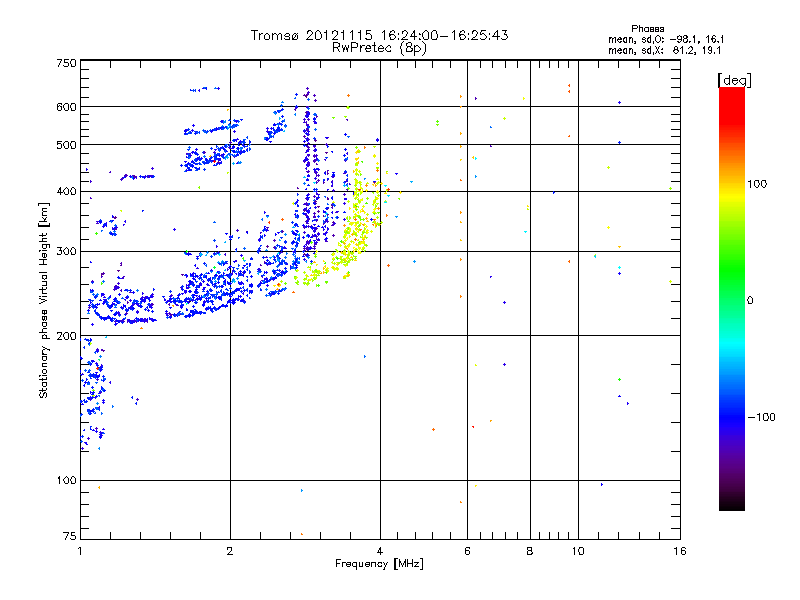
Task: Click the 75 tick label at axis bottom
Action: (x=70, y=536)
